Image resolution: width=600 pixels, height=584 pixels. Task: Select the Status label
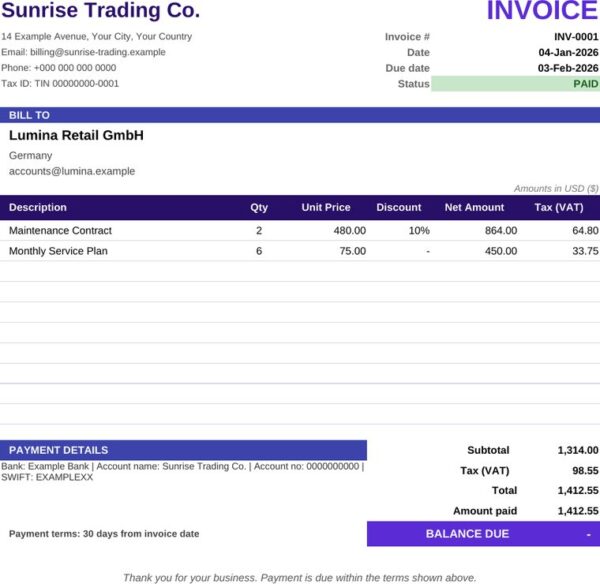pyautogui.click(x=414, y=84)
